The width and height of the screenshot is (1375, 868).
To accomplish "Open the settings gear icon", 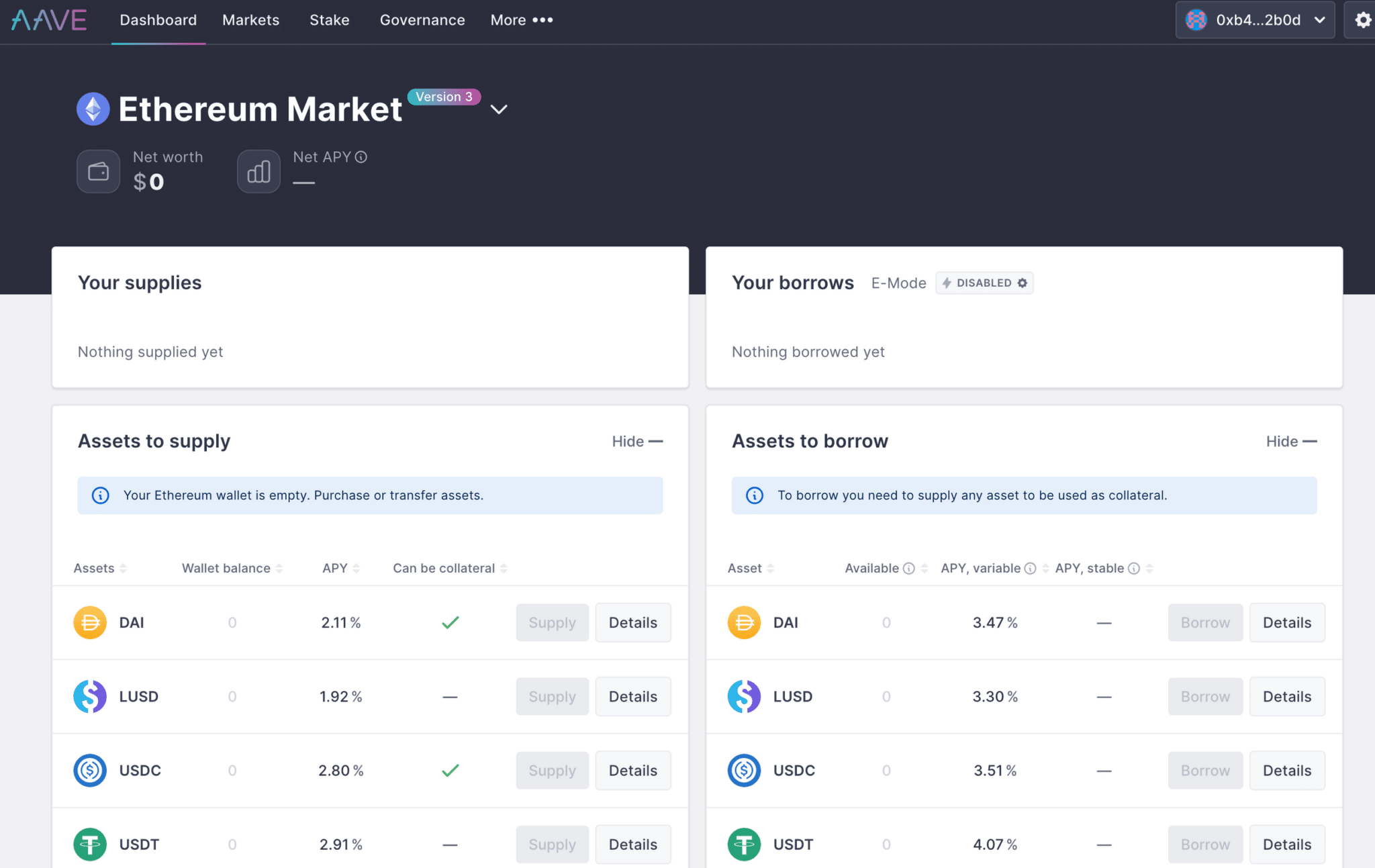I will (1362, 20).
